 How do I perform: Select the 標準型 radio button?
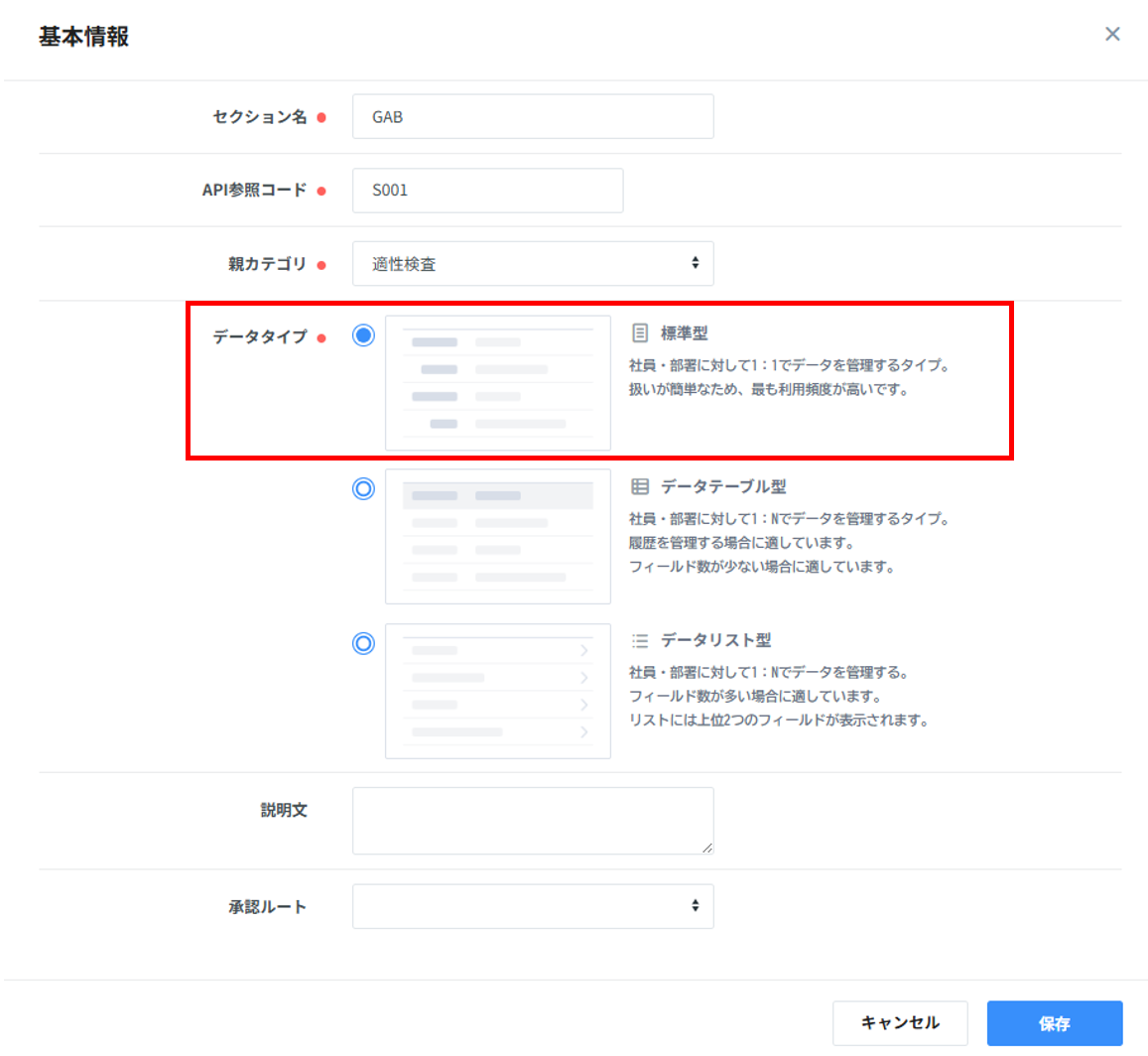pos(364,335)
